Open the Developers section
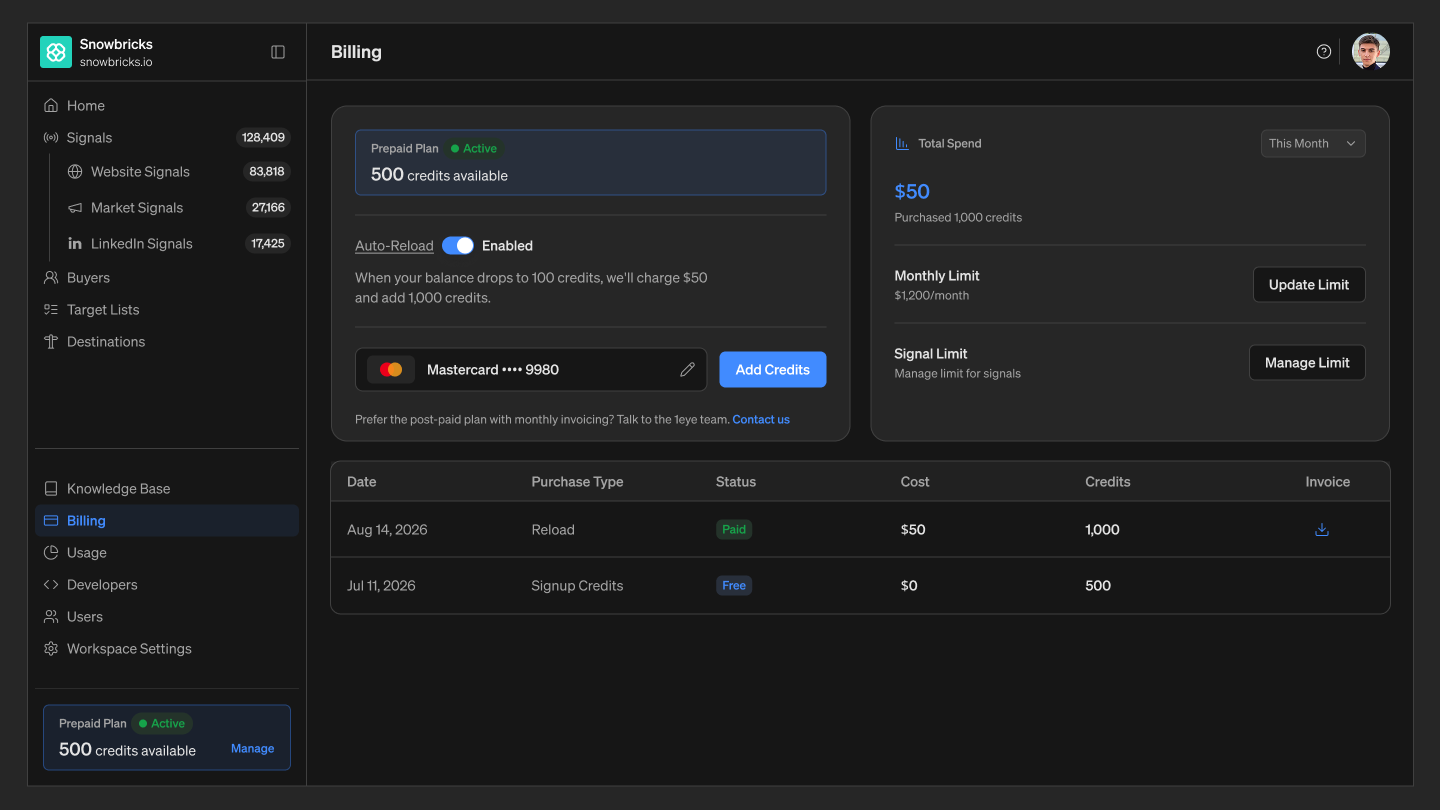The width and height of the screenshot is (1440, 810). click(167, 585)
